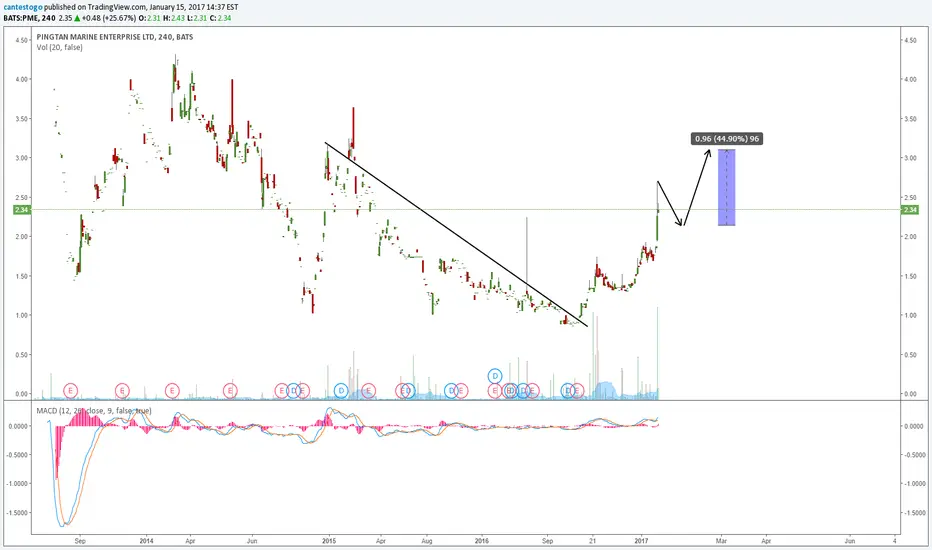Click the C:2.34 close value in header
The width and height of the screenshot is (932, 550).
pyautogui.click(x=221, y=18)
